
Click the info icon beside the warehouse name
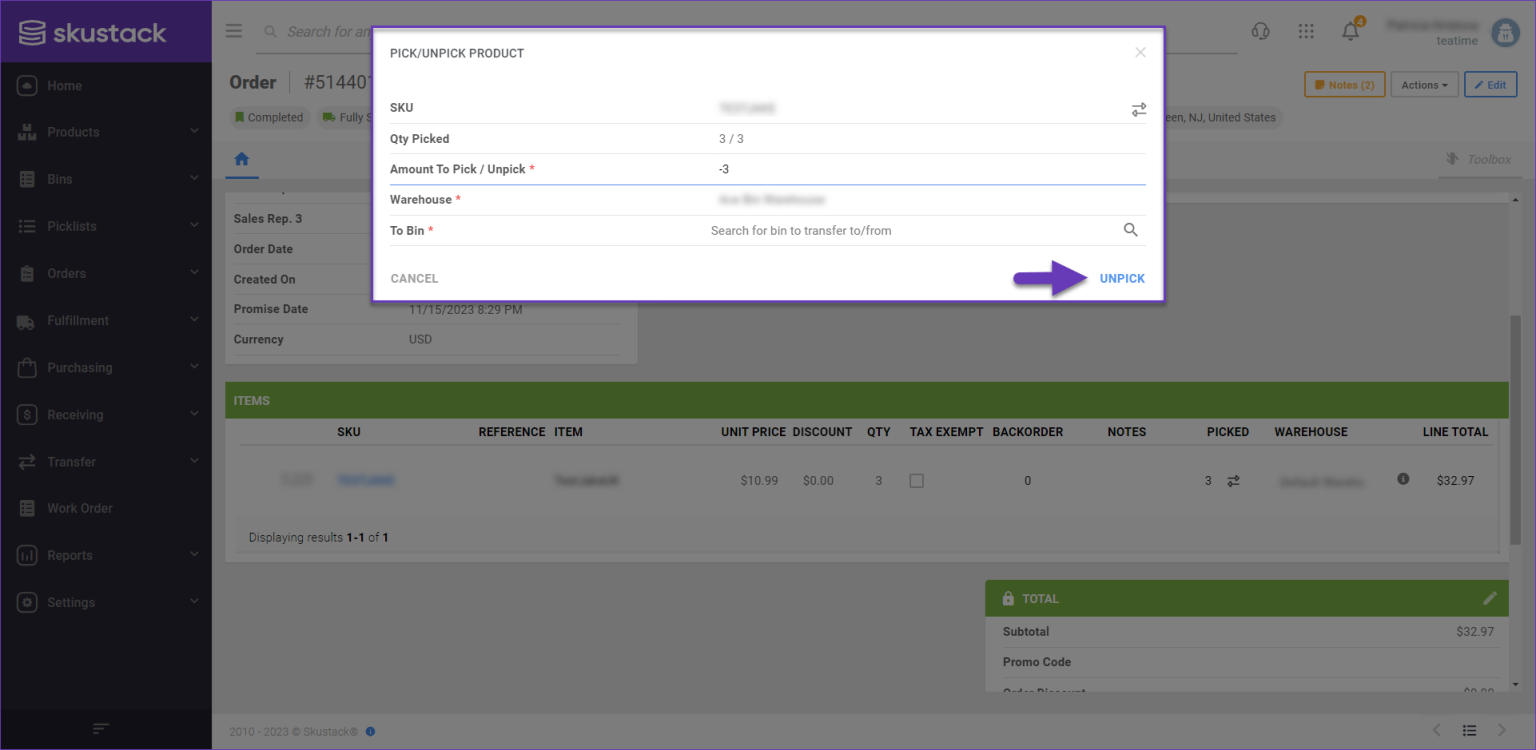[1402, 479]
